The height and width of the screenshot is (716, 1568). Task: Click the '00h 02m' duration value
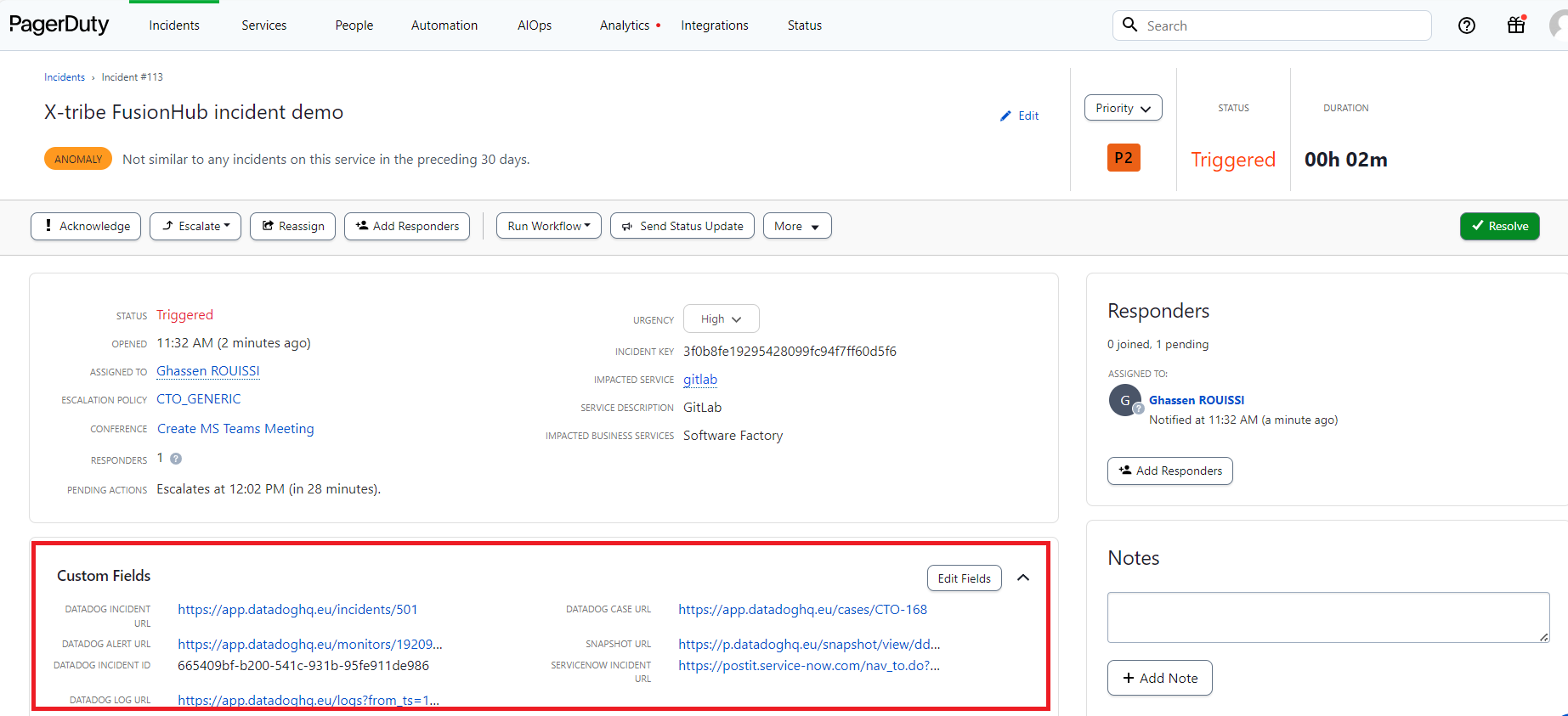pyautogui.click(x=1346, y=160)
